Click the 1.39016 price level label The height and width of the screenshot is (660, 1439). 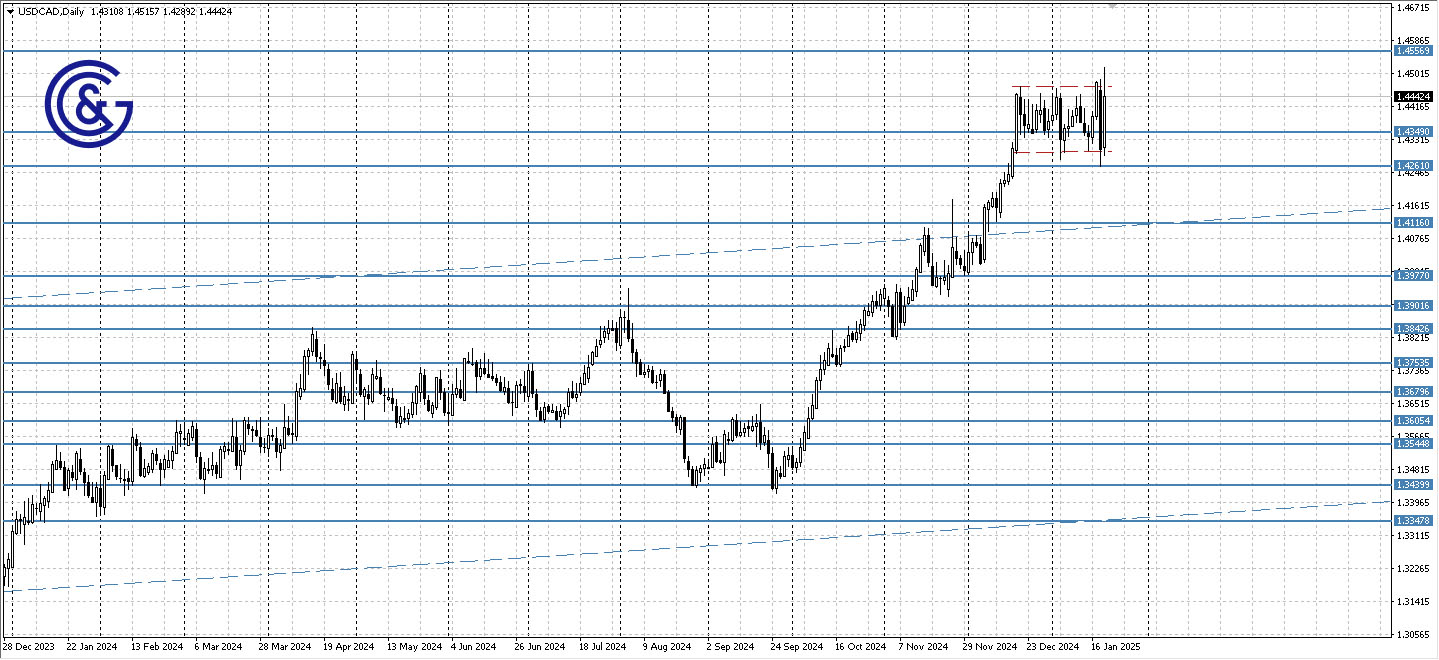[1416, 306]
